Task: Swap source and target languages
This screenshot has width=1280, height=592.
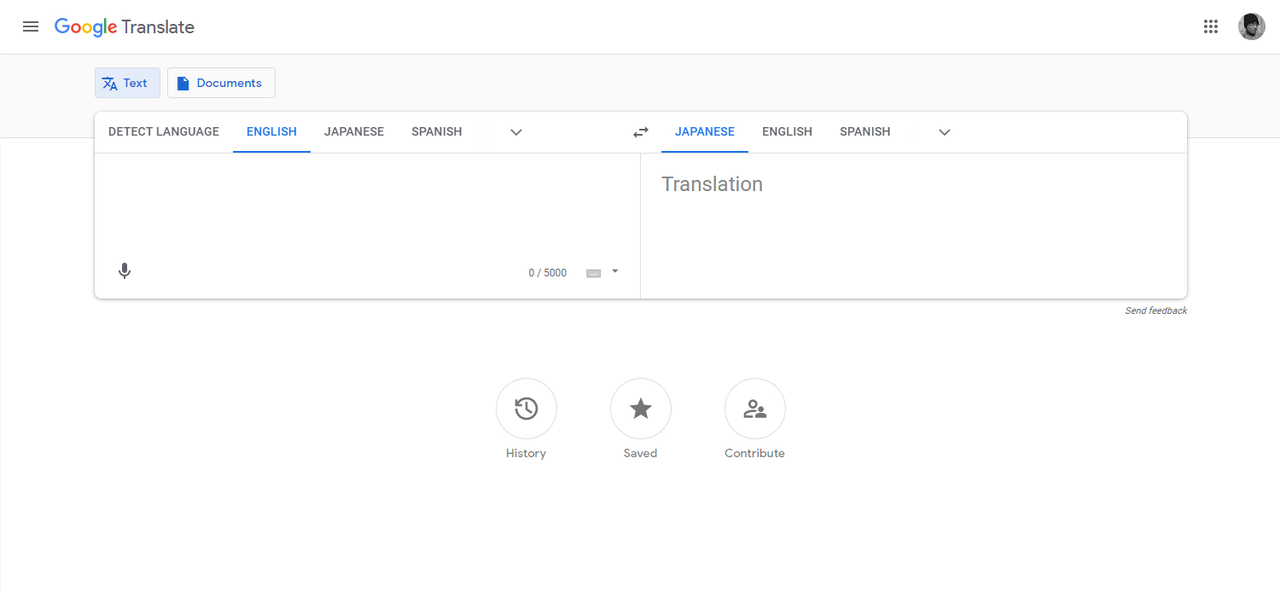Action: point(641,132)
